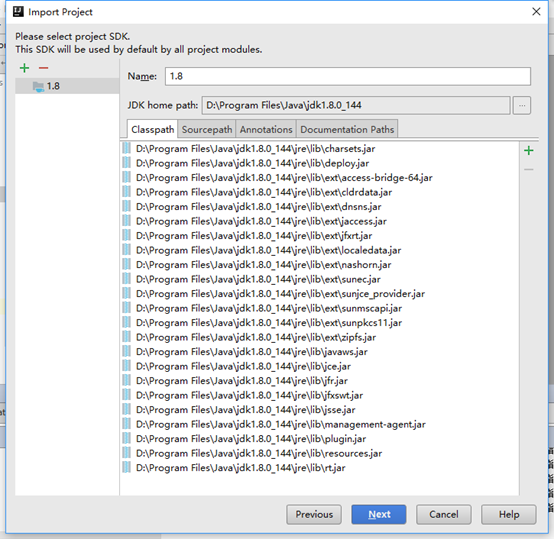Select the Classpath tab
Viewport: 554px width, 539px height.
pyautogui.click(x=152, y=130)
